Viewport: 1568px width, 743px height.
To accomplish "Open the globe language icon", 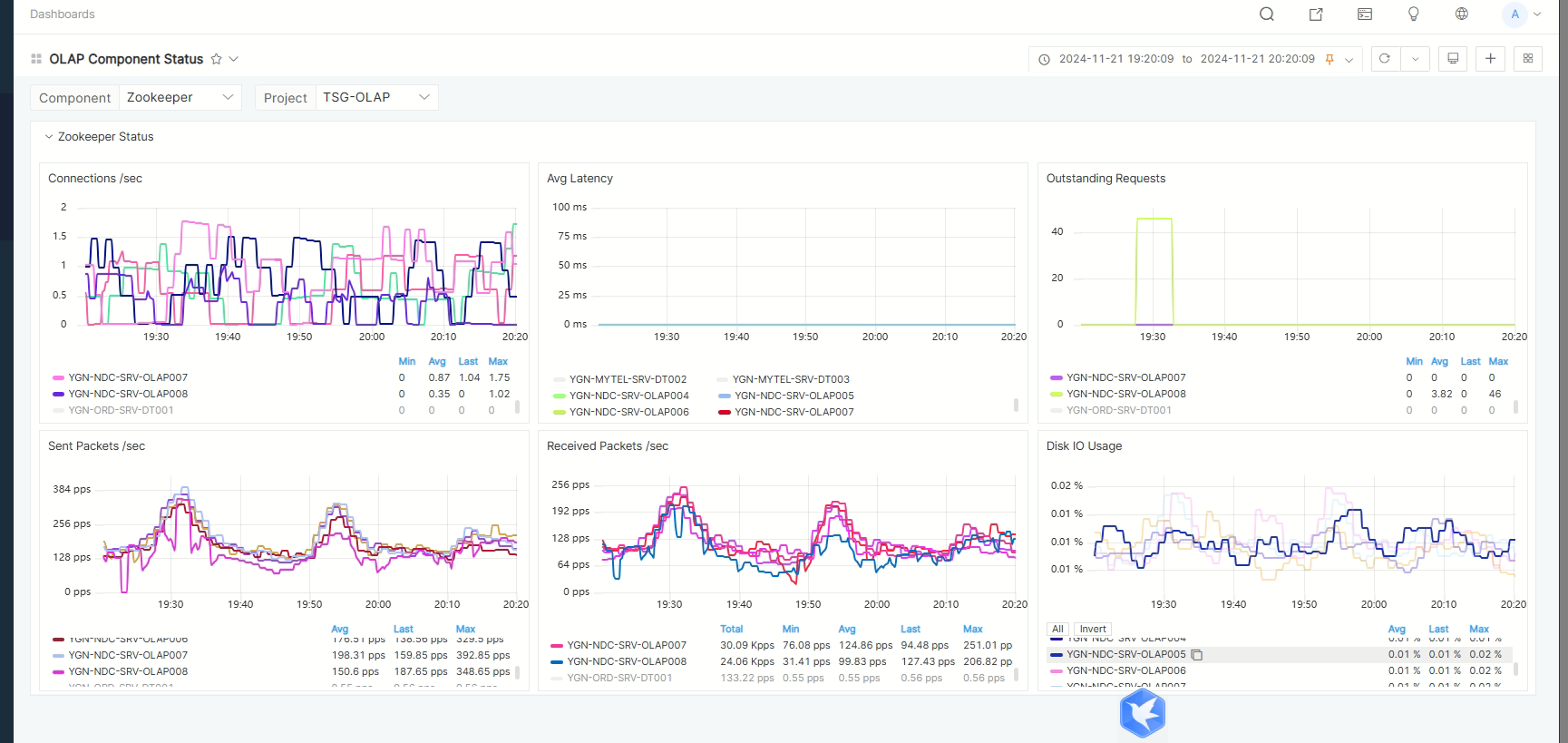I will pyautogui.click(x=1462, y=14).
